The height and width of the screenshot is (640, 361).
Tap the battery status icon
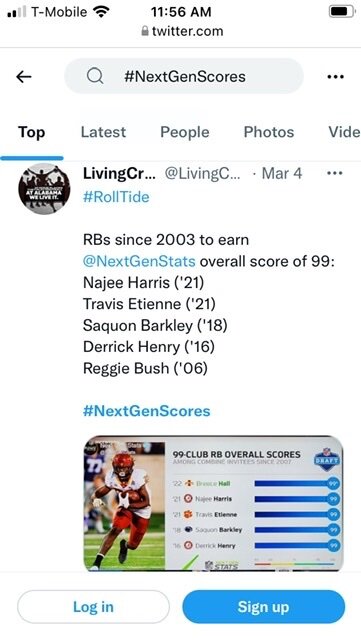pyautogui.click(x=342, y=11)
